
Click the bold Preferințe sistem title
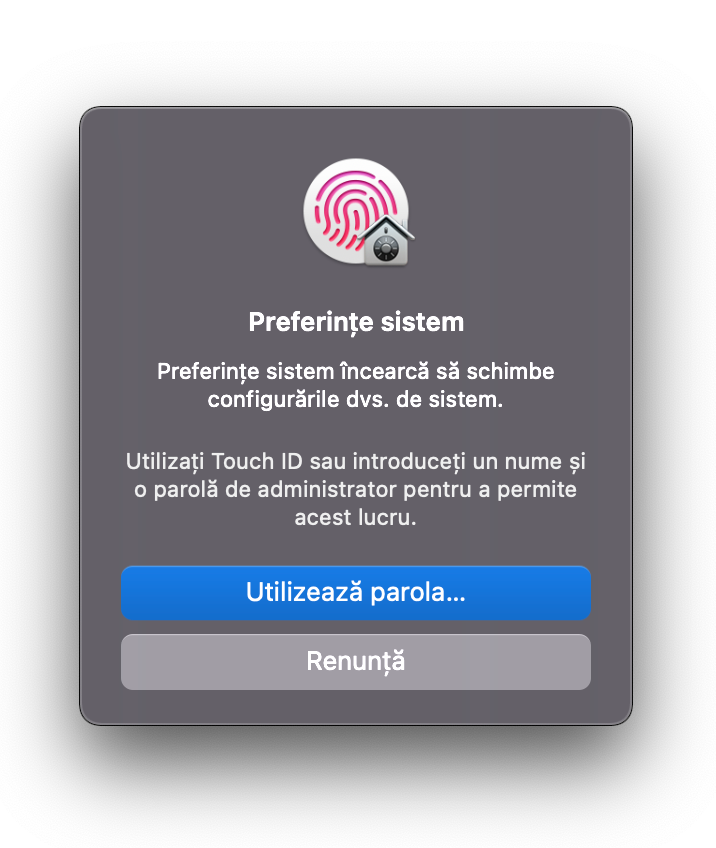[x=356, y=322]
